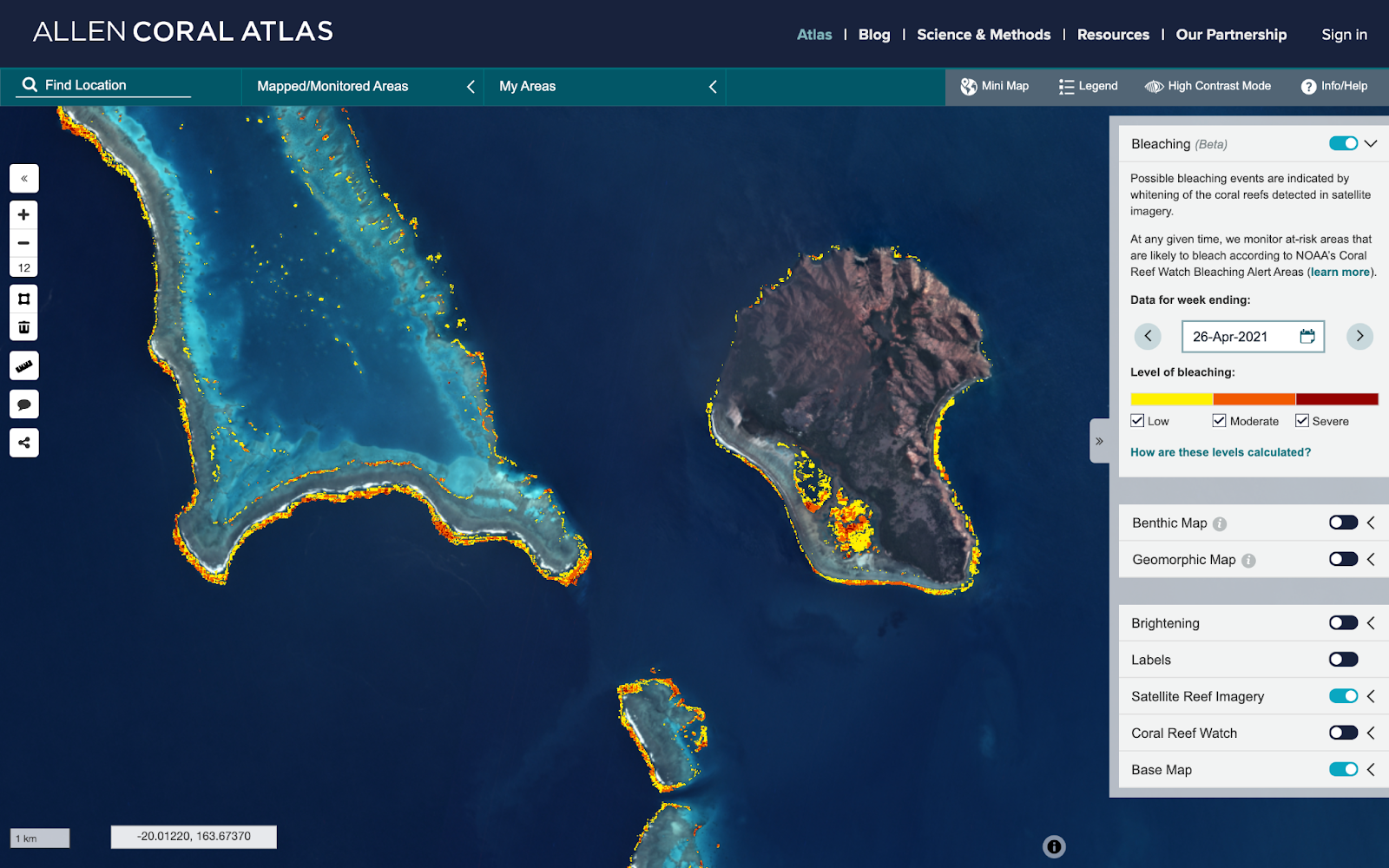Image resolution: width=1389 pixels, height=868 pixels.
Task: Open the calendar date picker icon
Action: pos(1307,337)
